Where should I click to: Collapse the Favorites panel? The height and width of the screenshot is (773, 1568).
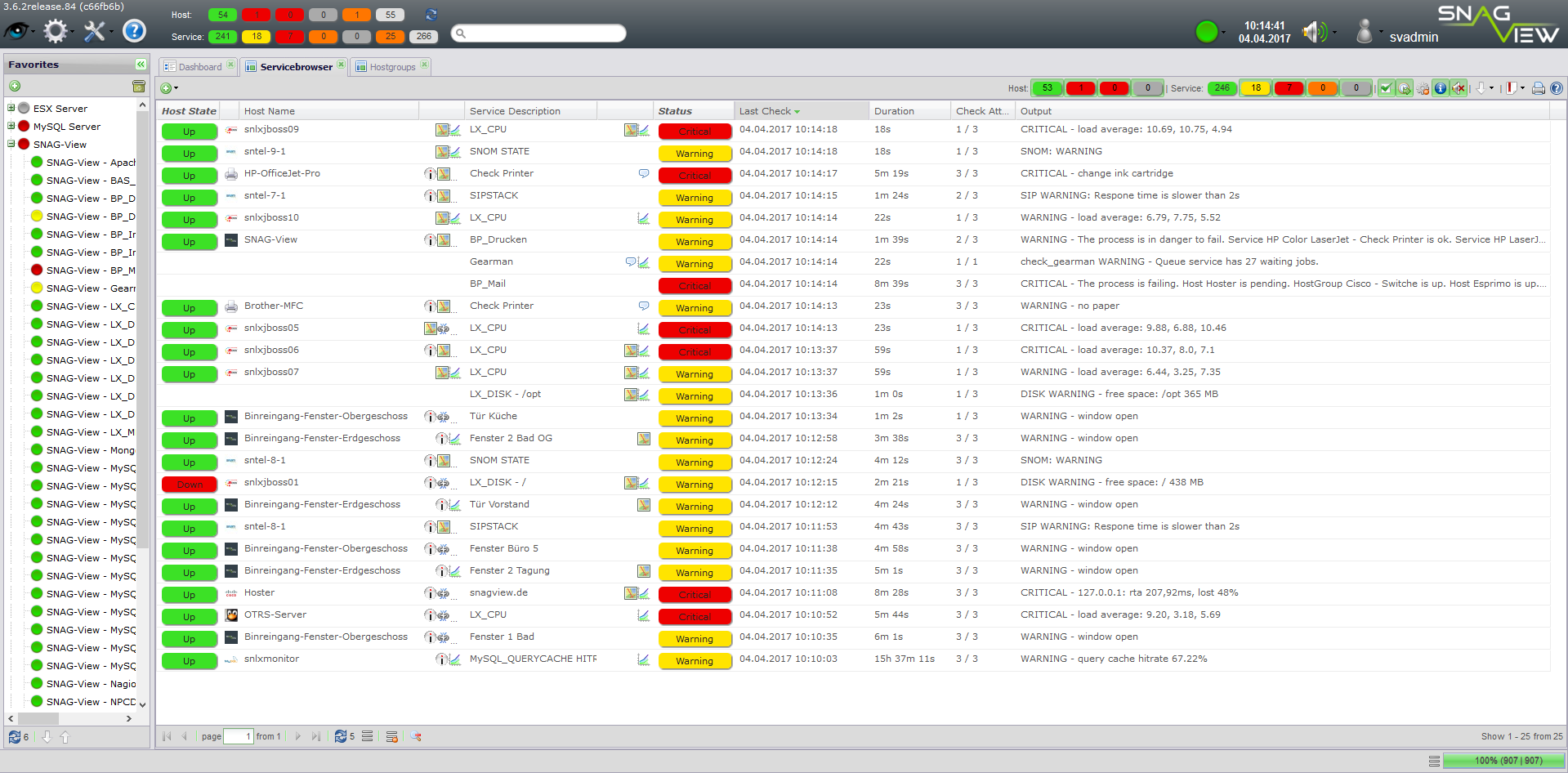point(141,64)
